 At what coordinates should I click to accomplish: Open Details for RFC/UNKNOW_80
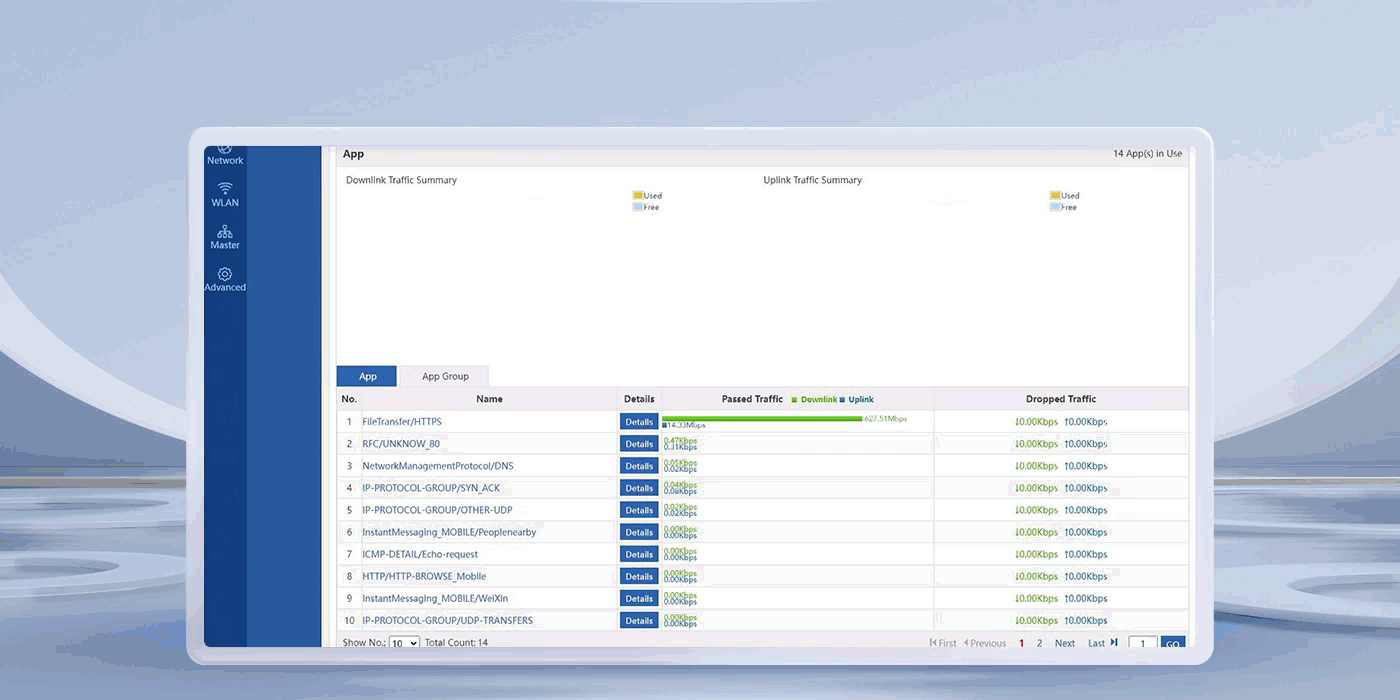639,444
